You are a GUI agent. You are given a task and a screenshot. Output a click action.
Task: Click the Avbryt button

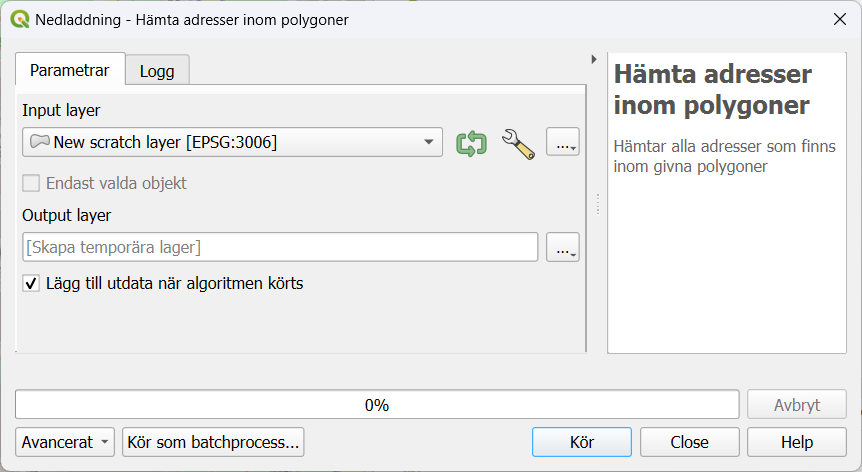click(797, 405)
